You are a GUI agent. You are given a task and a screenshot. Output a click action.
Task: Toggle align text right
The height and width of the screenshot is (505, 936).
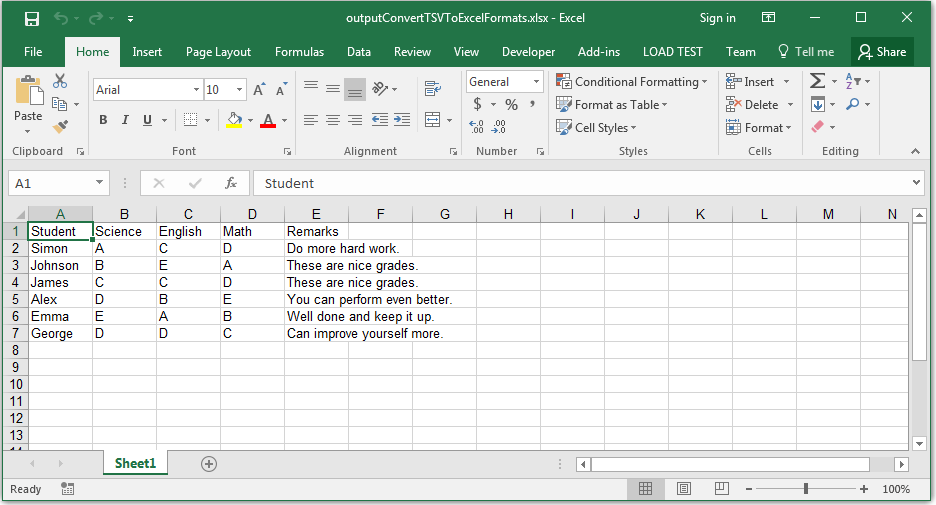coord(355,119)
